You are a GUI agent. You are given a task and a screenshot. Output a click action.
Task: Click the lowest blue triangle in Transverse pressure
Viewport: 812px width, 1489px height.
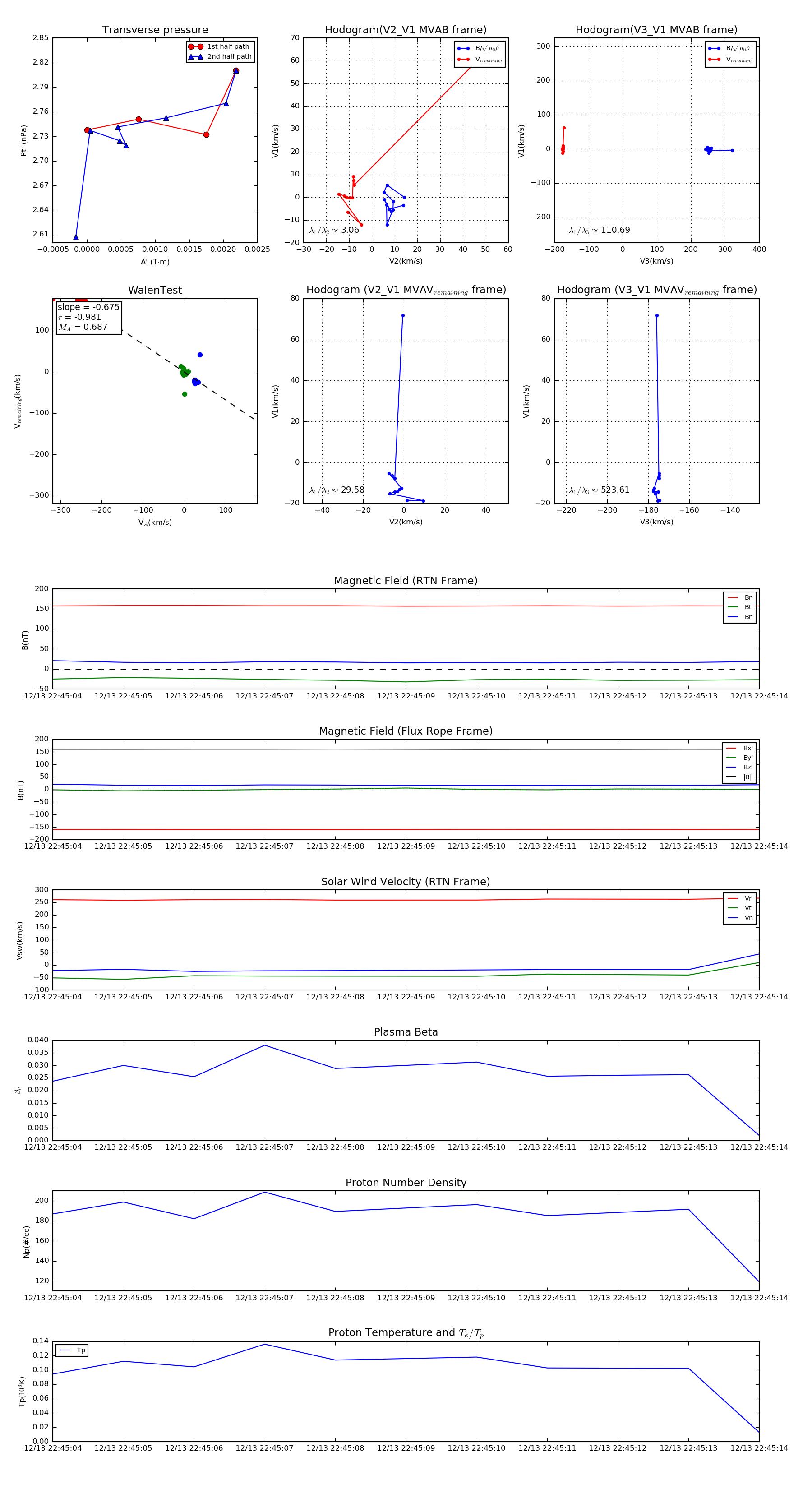[76, 237]
